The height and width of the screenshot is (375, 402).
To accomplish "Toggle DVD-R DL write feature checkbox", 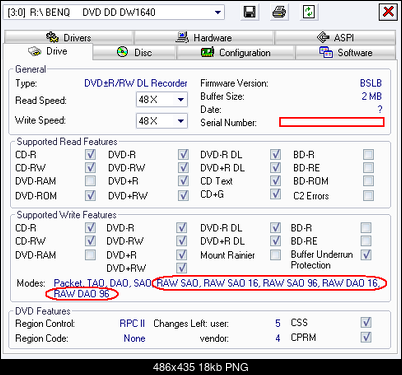I will point(275,228).
